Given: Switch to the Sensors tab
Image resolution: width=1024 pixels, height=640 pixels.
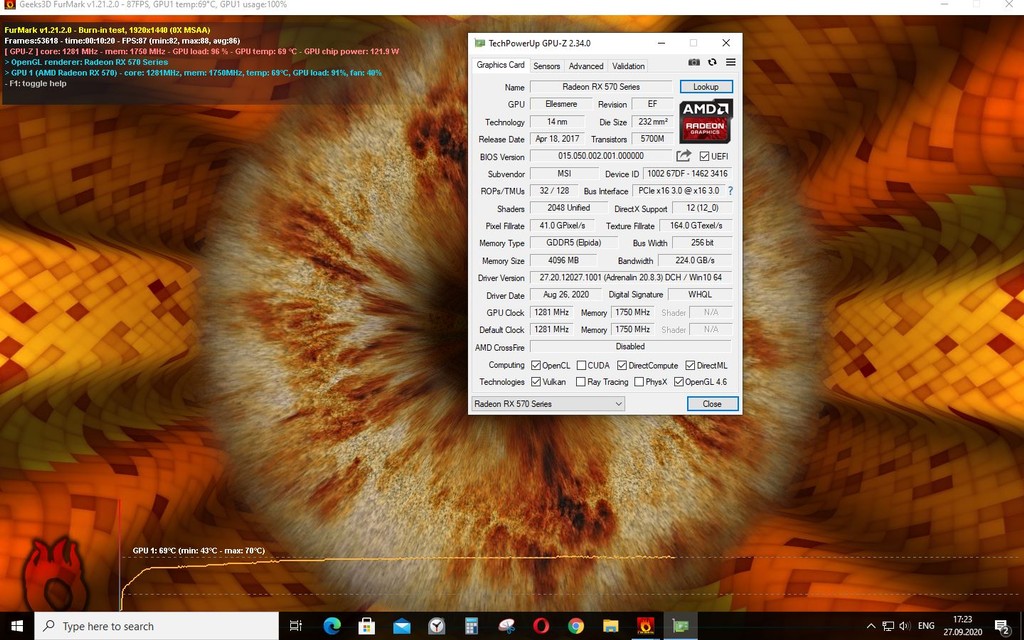Looking at the screenshot, I should [547, 66].
